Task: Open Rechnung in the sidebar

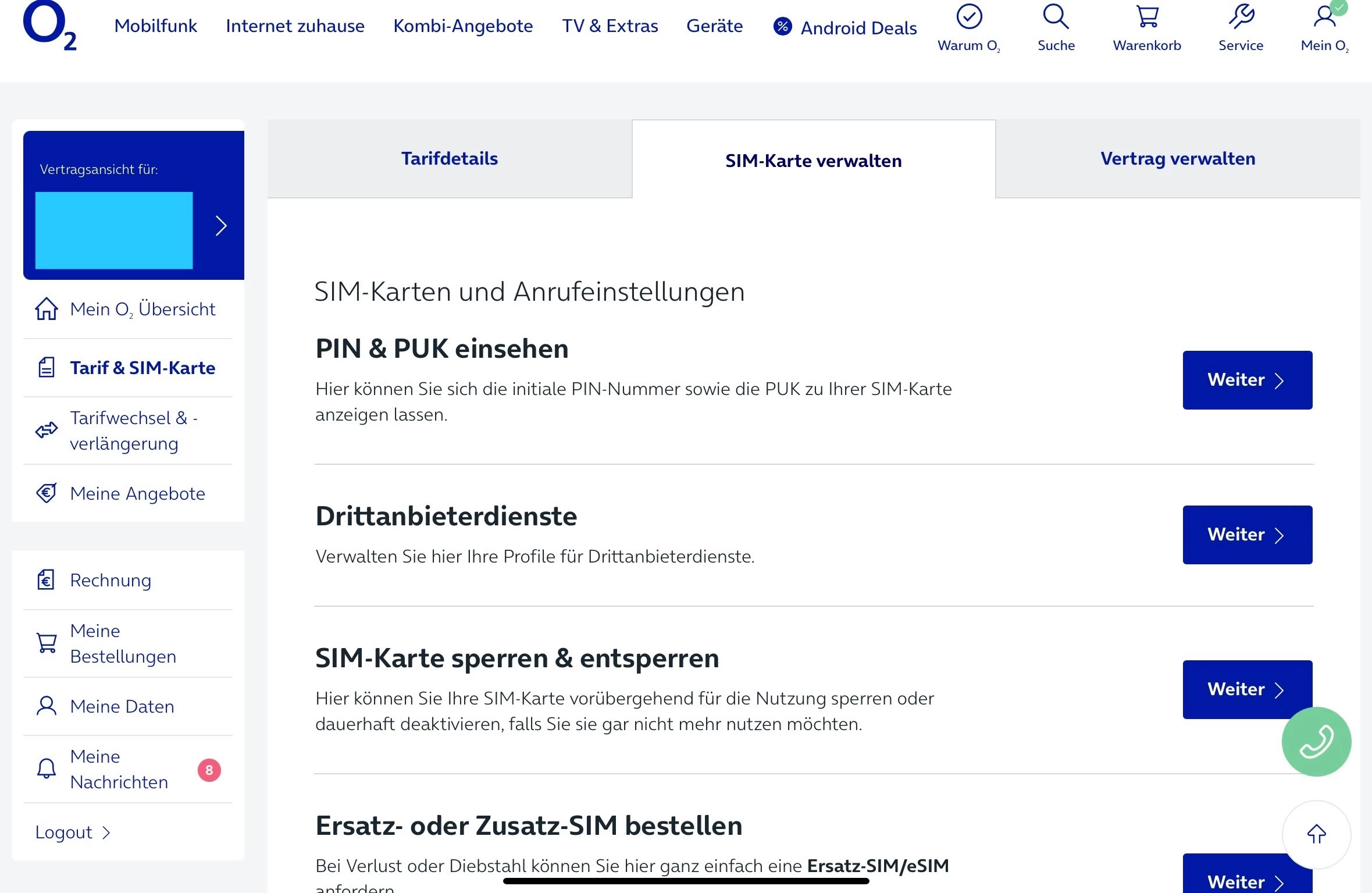Action: 111,580
